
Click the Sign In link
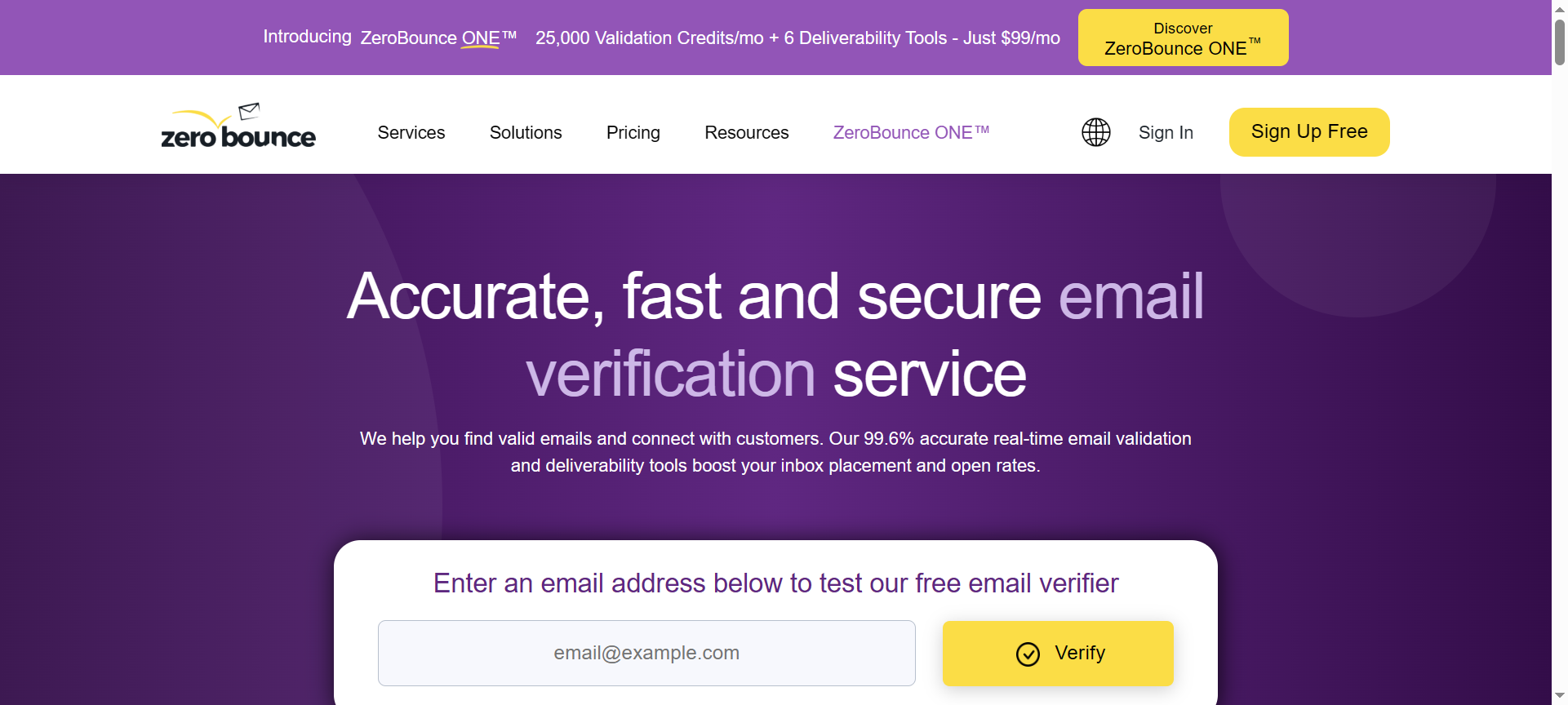pyautogui.click(x=1165, y=132)
